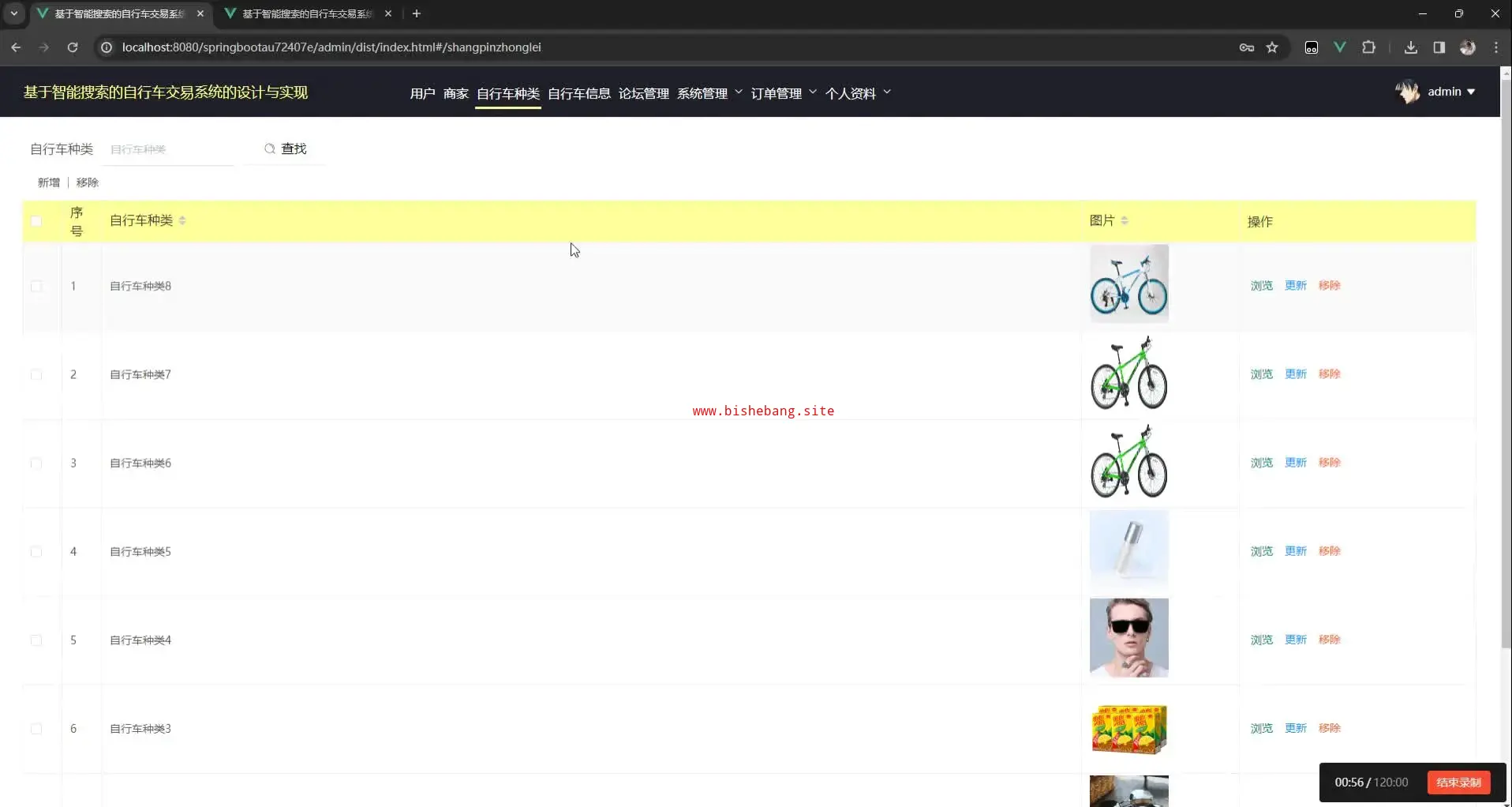Open the browser side panel icon
The width and height of the screenshot is (1512, 807).
click(x=1439, y=47)
